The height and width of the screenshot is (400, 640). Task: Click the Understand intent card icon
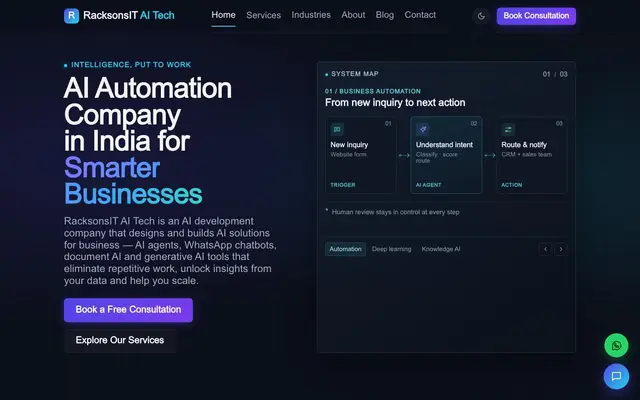pos(422,129)
